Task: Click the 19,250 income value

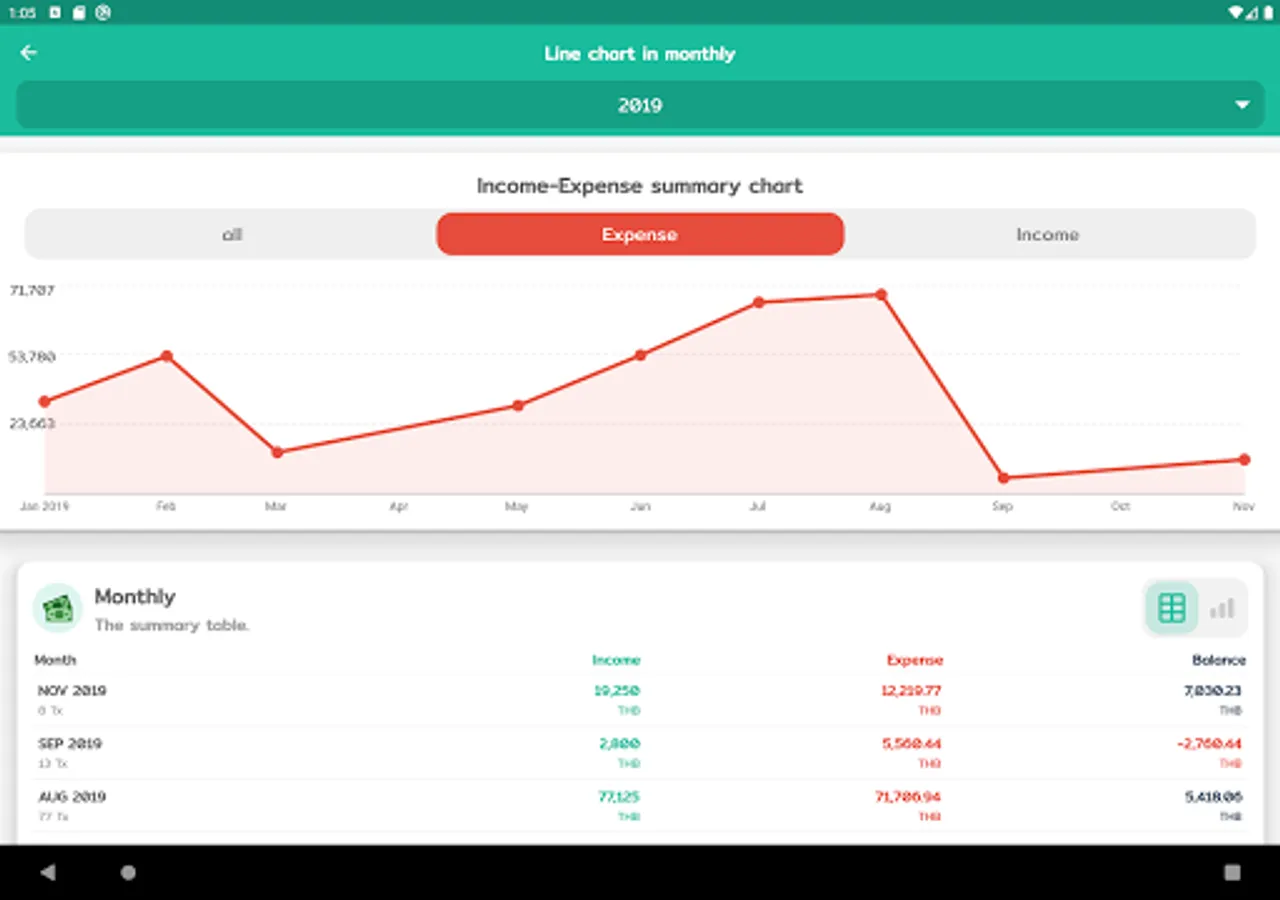Action: tap(618, 691)
